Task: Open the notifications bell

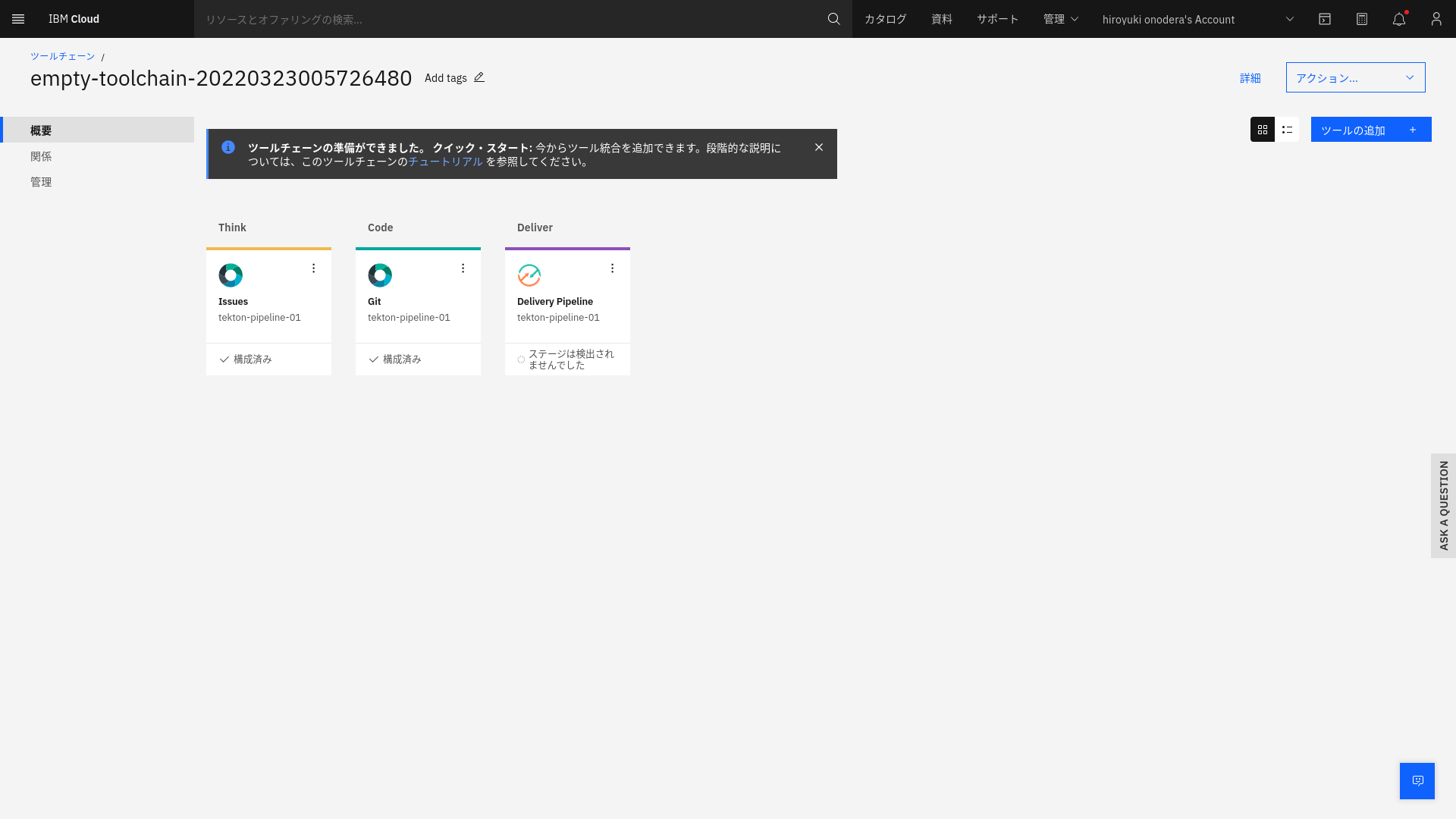Action: 1398,19
